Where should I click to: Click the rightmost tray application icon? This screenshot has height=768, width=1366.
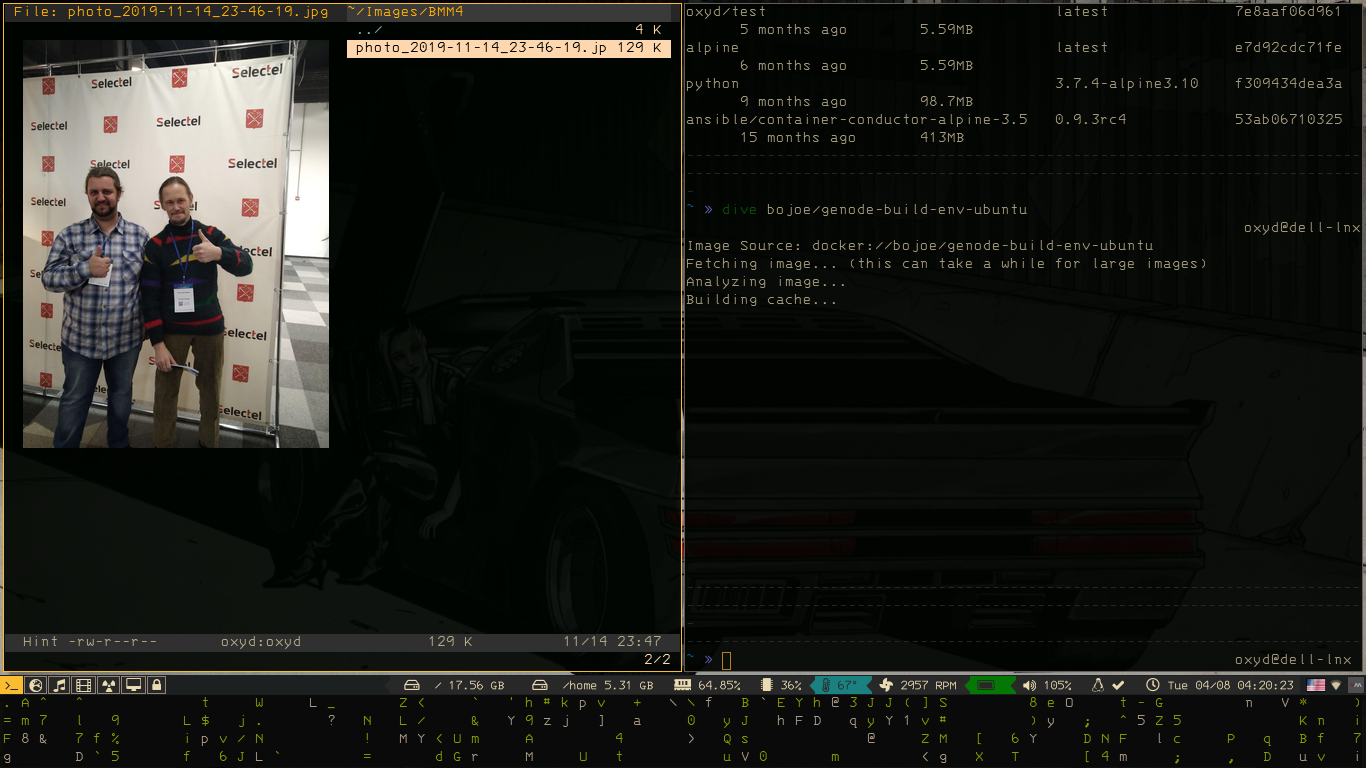[1355, 685]
